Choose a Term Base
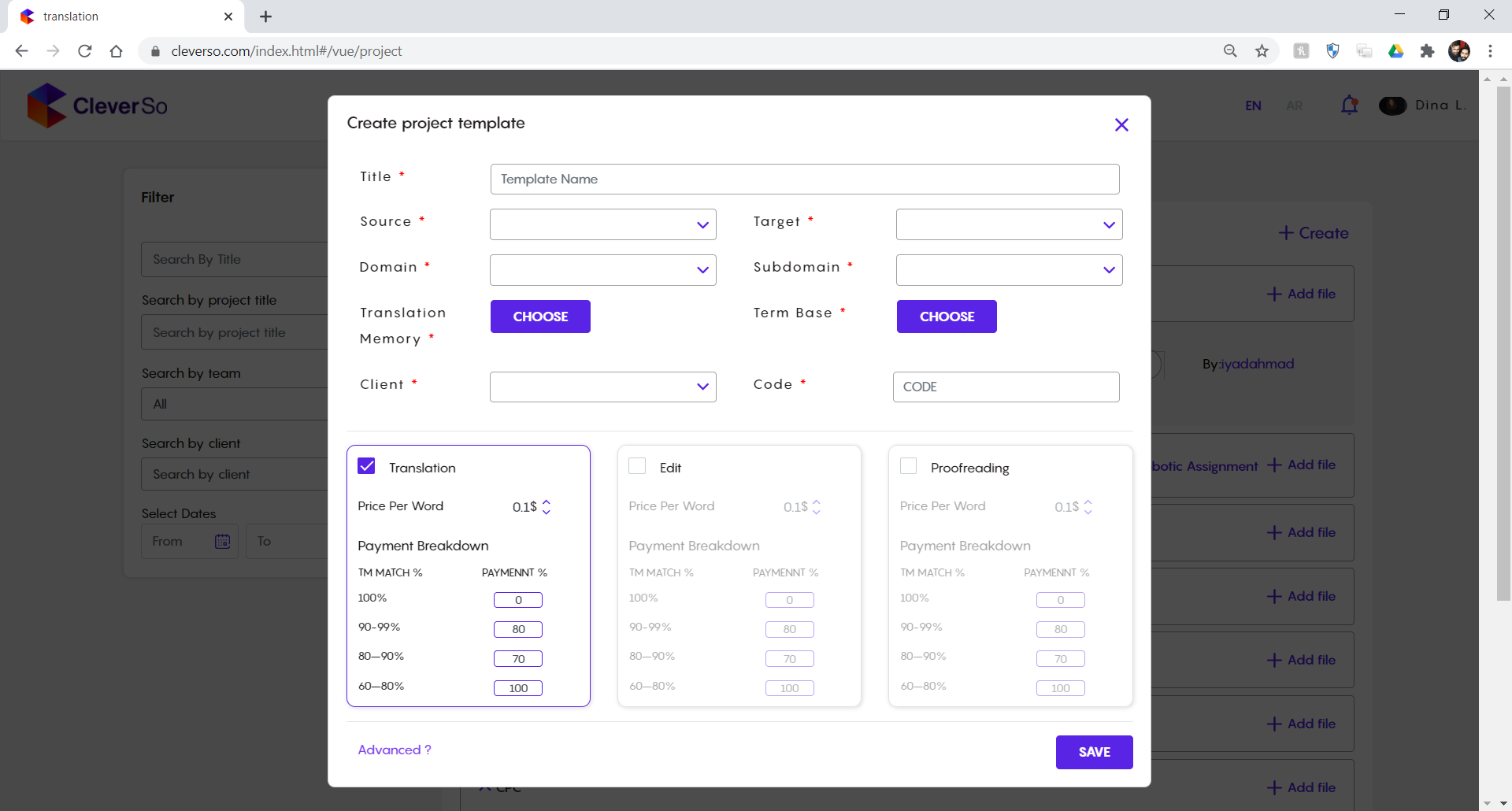The image size is (1512, 811). (x=947, y=317)
